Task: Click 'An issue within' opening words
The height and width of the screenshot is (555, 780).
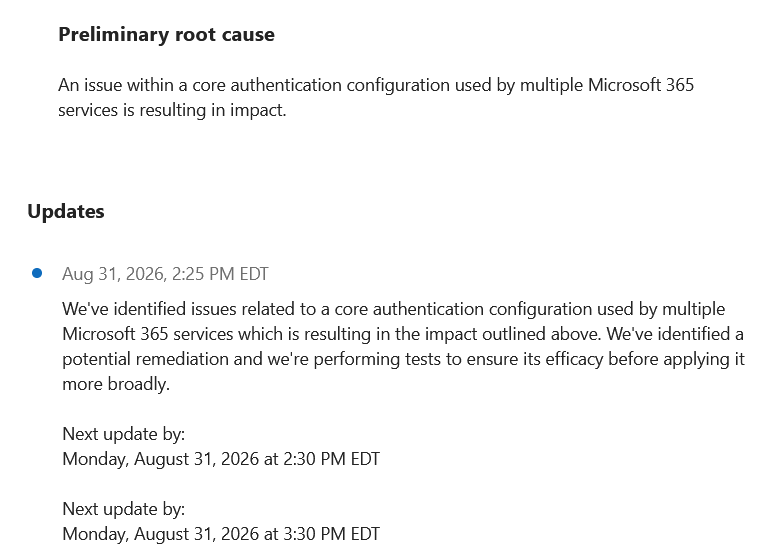Action: tap(115, 85)
